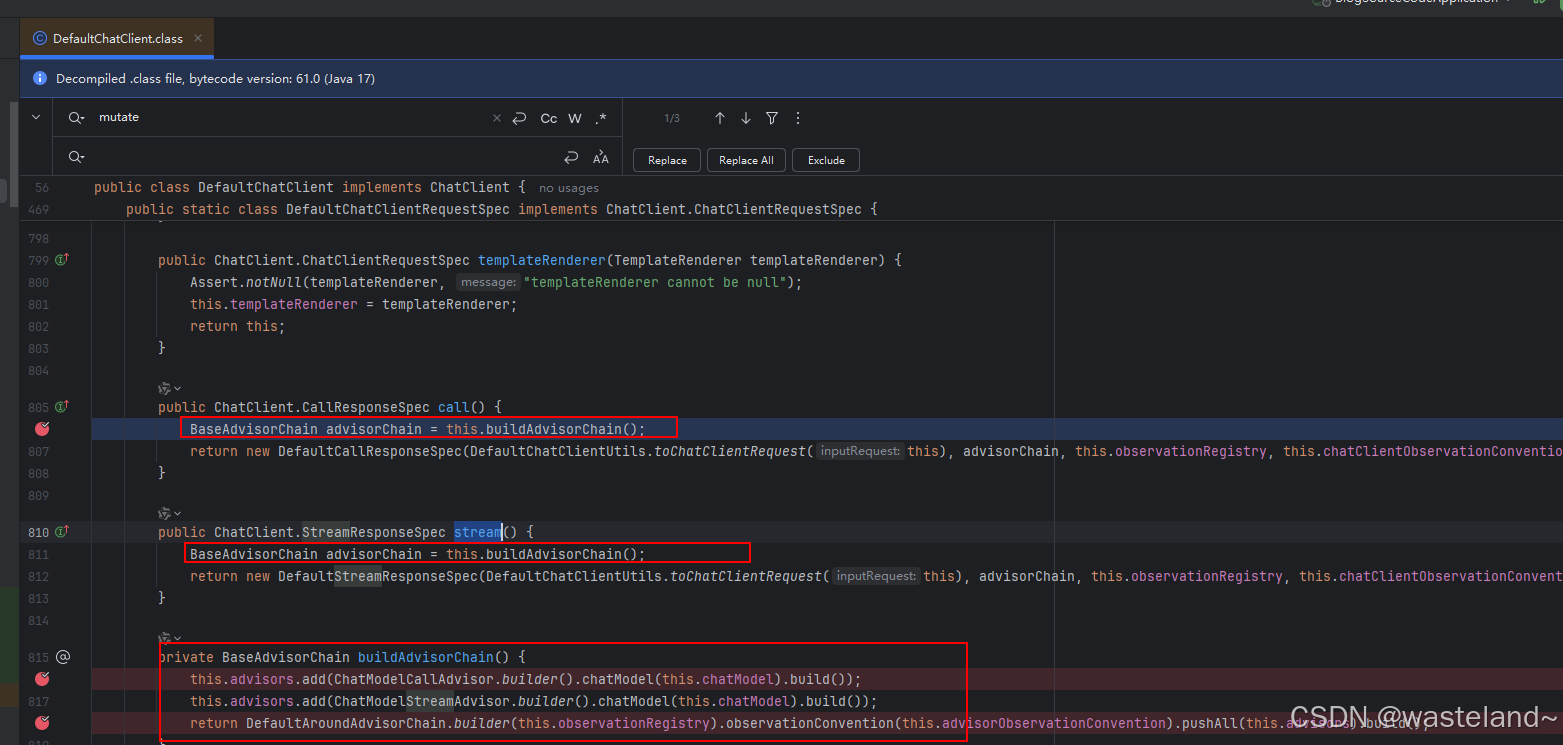Click the Replace All button

pos(746,160)
